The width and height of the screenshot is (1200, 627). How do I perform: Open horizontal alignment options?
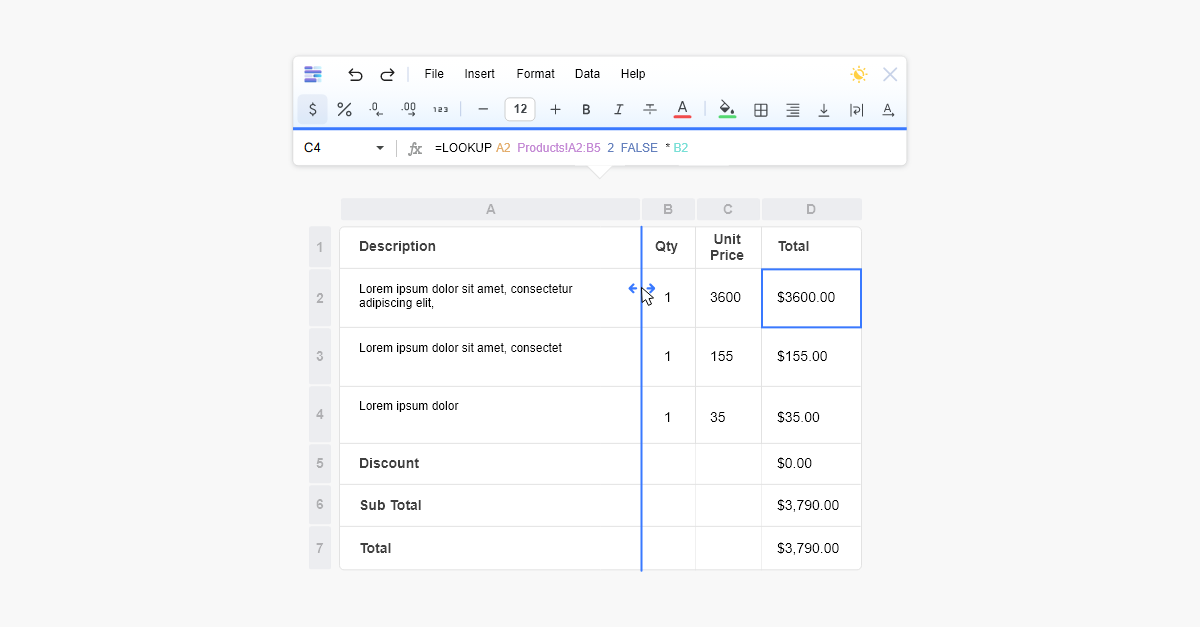click(793, 110)
